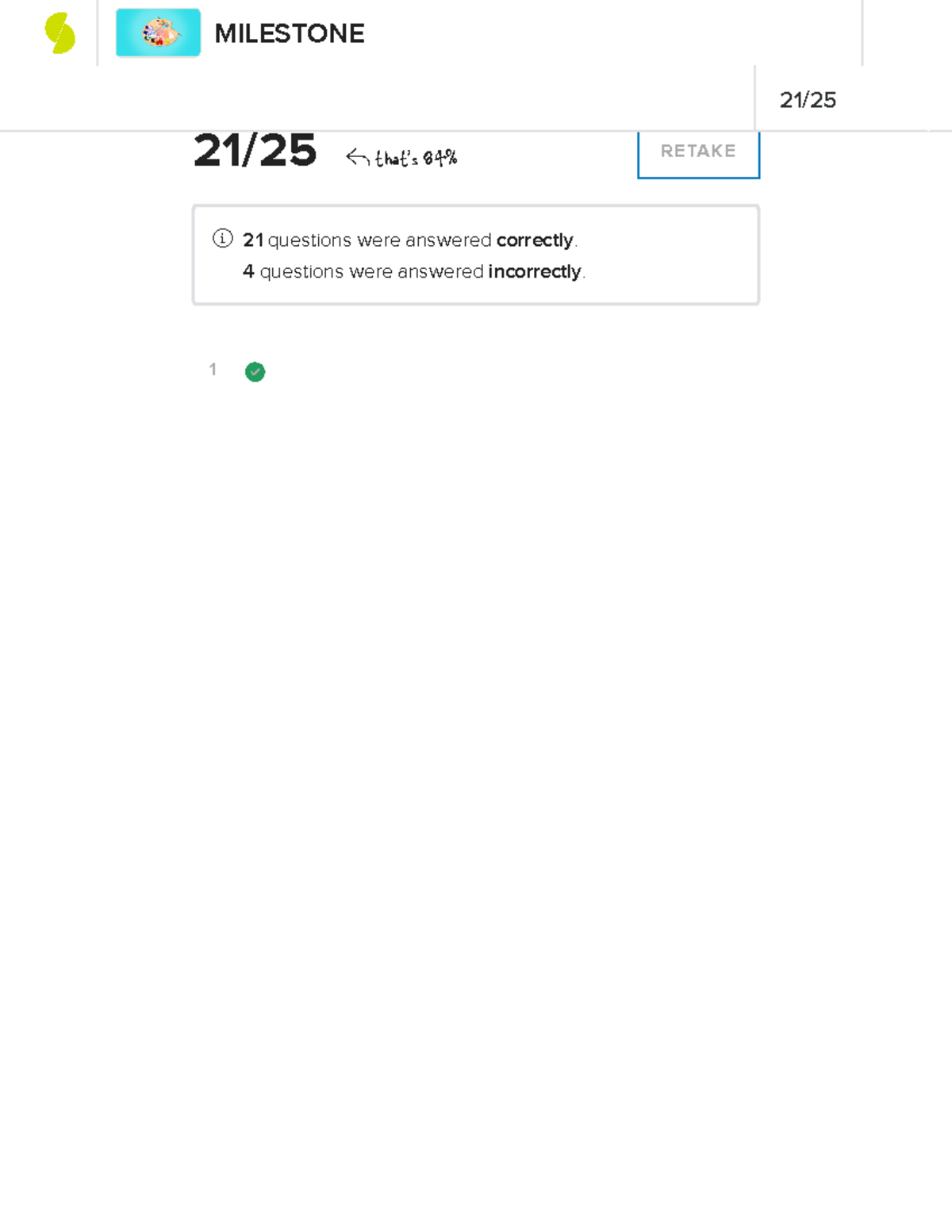This screenshot has height=1232, width=952.
Task: Click the green Sophia logo
Action: (x=60, y=33)
